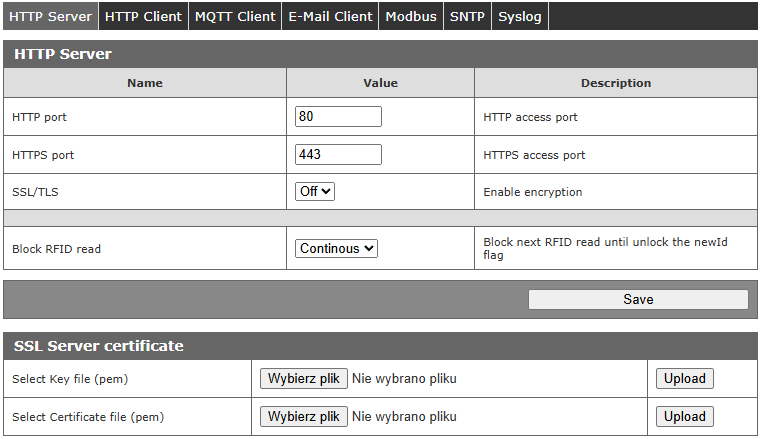Image resolution: width=761 pixels, height=439 pixels.
Task: Switch to the HTTP Client tab
Action: (x=143, y=16)
